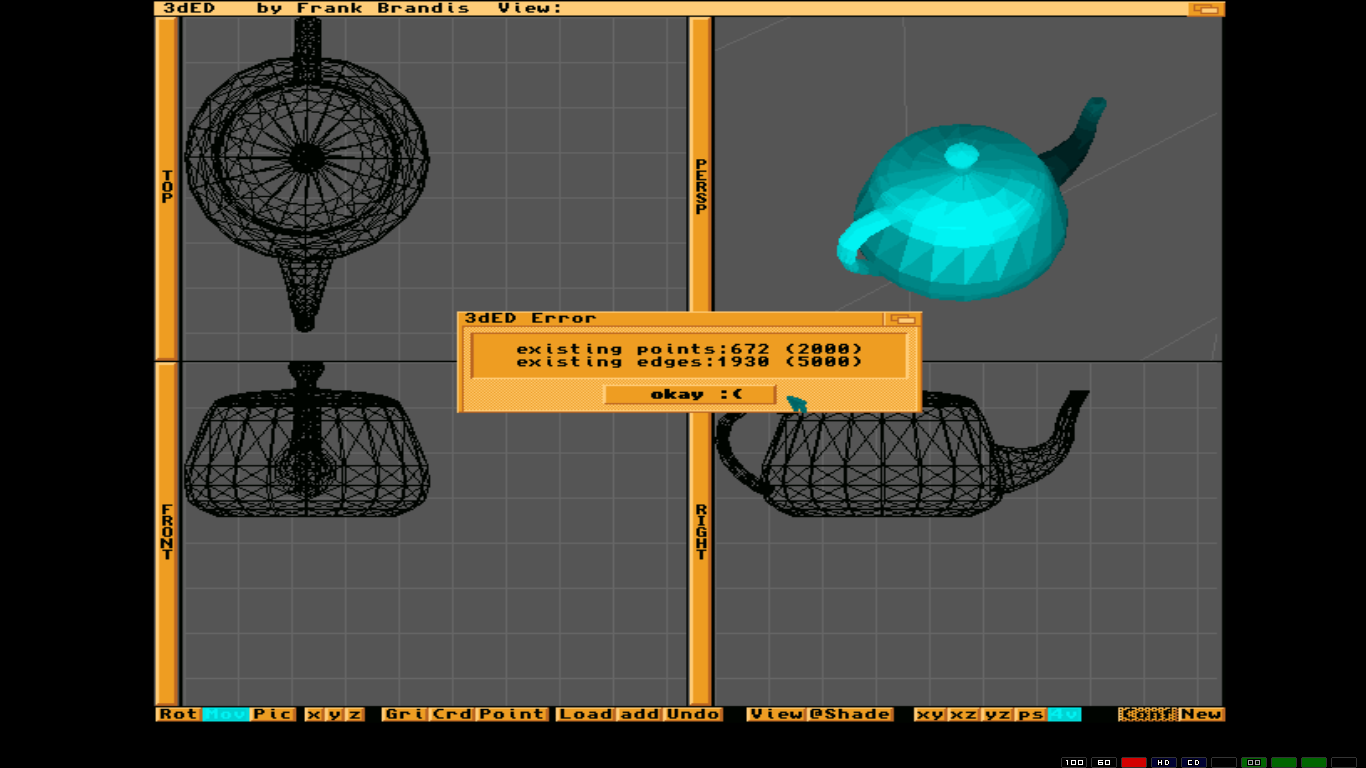The image size is (1366, 768).
Task: Click the HD drive indicator in status bar
Action: (1163, 762)
